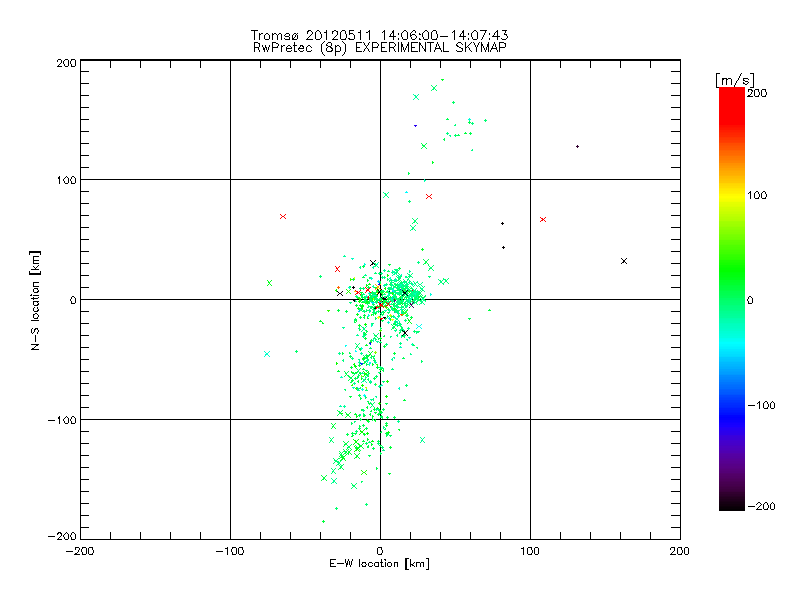Click the colorbar tick label "-100"
Screen dimensions: 800x600
(761, 405)
